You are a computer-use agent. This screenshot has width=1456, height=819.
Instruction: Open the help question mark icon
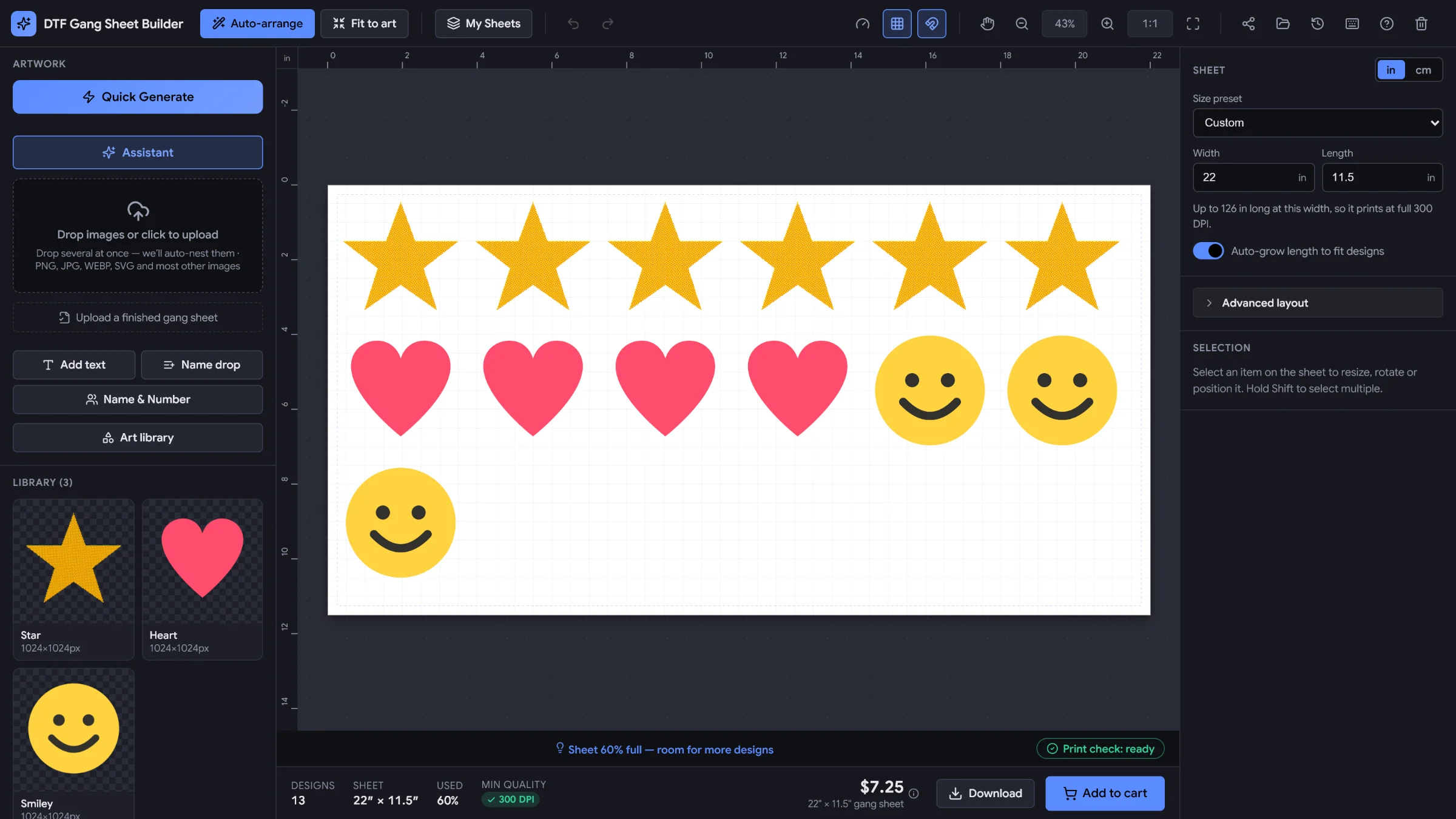pyautogui.click(x=1386, y=24)
